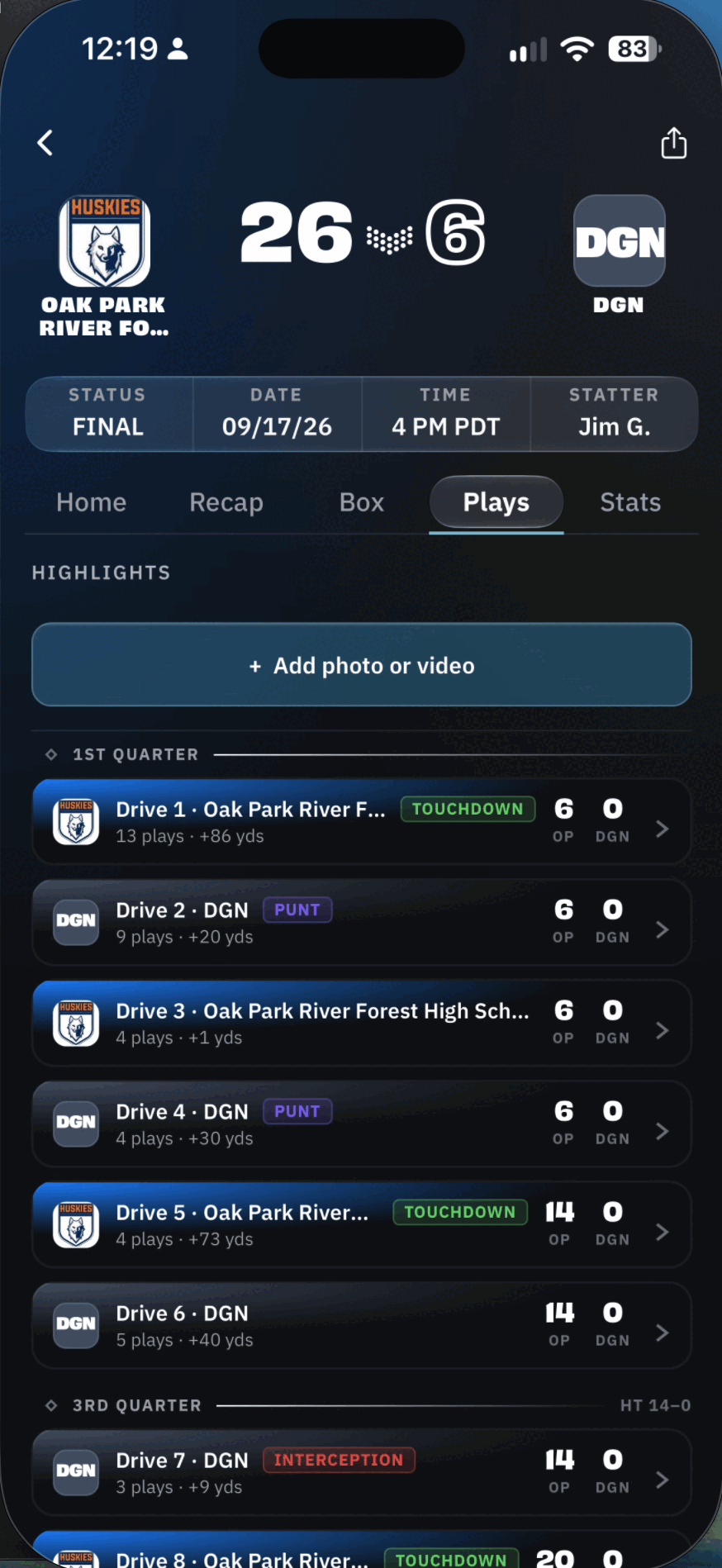
Task: Tap the Huskies score 26
Action: pos(297,234)
